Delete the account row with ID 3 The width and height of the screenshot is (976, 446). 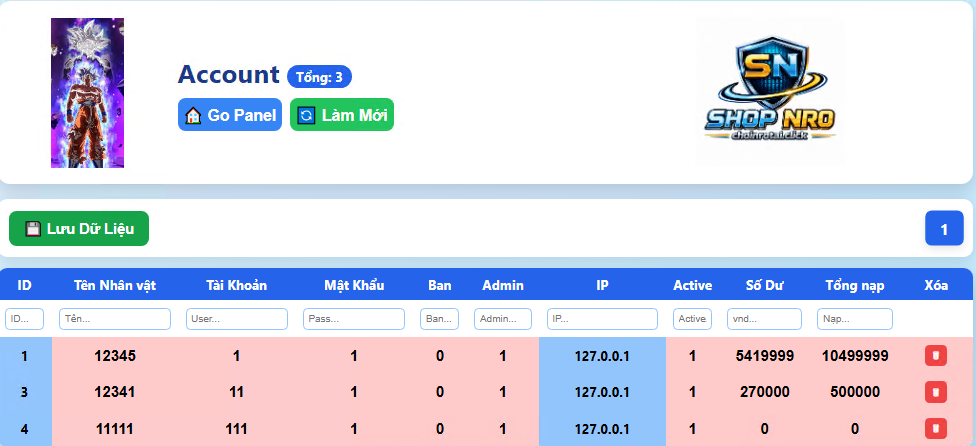936,392
